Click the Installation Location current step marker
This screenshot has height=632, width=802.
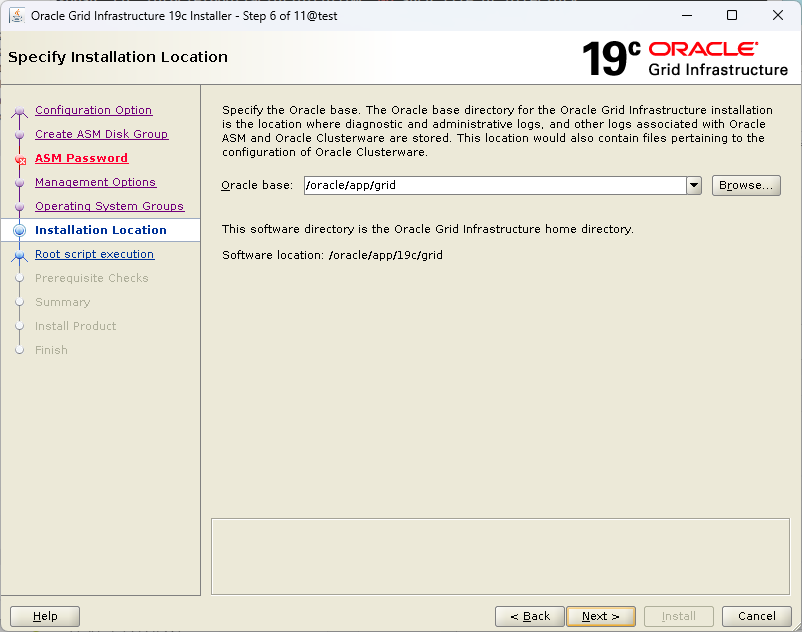[x=19, y=230]
